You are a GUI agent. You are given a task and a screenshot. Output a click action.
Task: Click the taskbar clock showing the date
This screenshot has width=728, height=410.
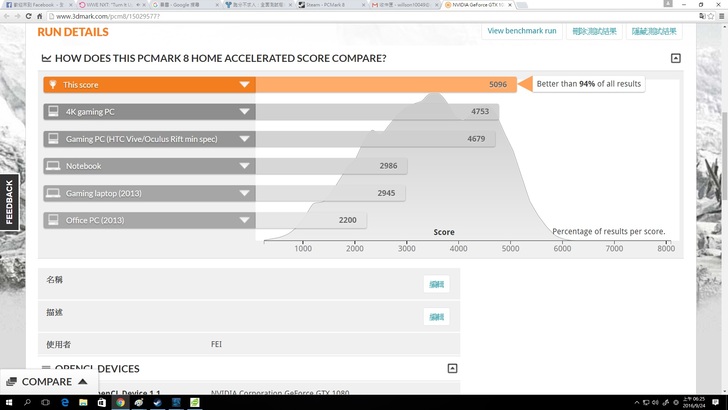pos(694,403)
